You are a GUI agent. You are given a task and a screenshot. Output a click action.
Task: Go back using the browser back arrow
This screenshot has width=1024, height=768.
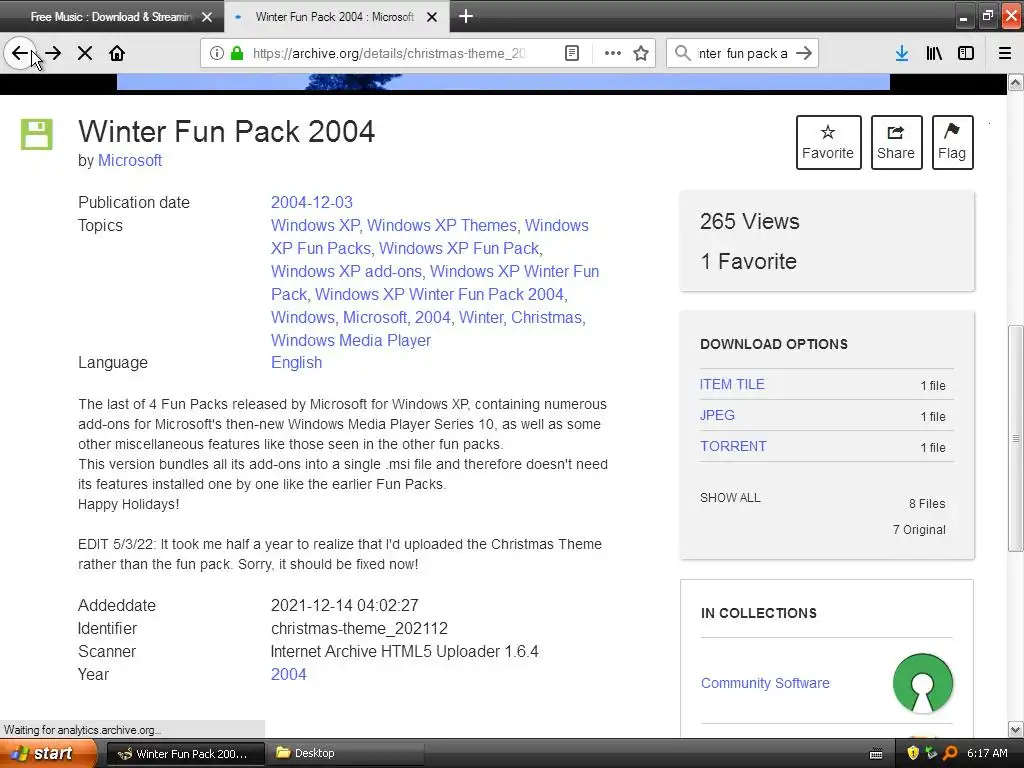pyautogui.click(x=20, y=53)
